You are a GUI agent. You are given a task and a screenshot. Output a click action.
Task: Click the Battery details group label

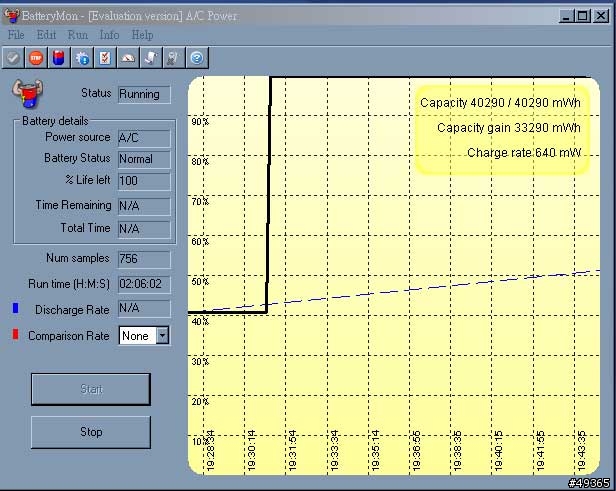[x=55, y=121]
